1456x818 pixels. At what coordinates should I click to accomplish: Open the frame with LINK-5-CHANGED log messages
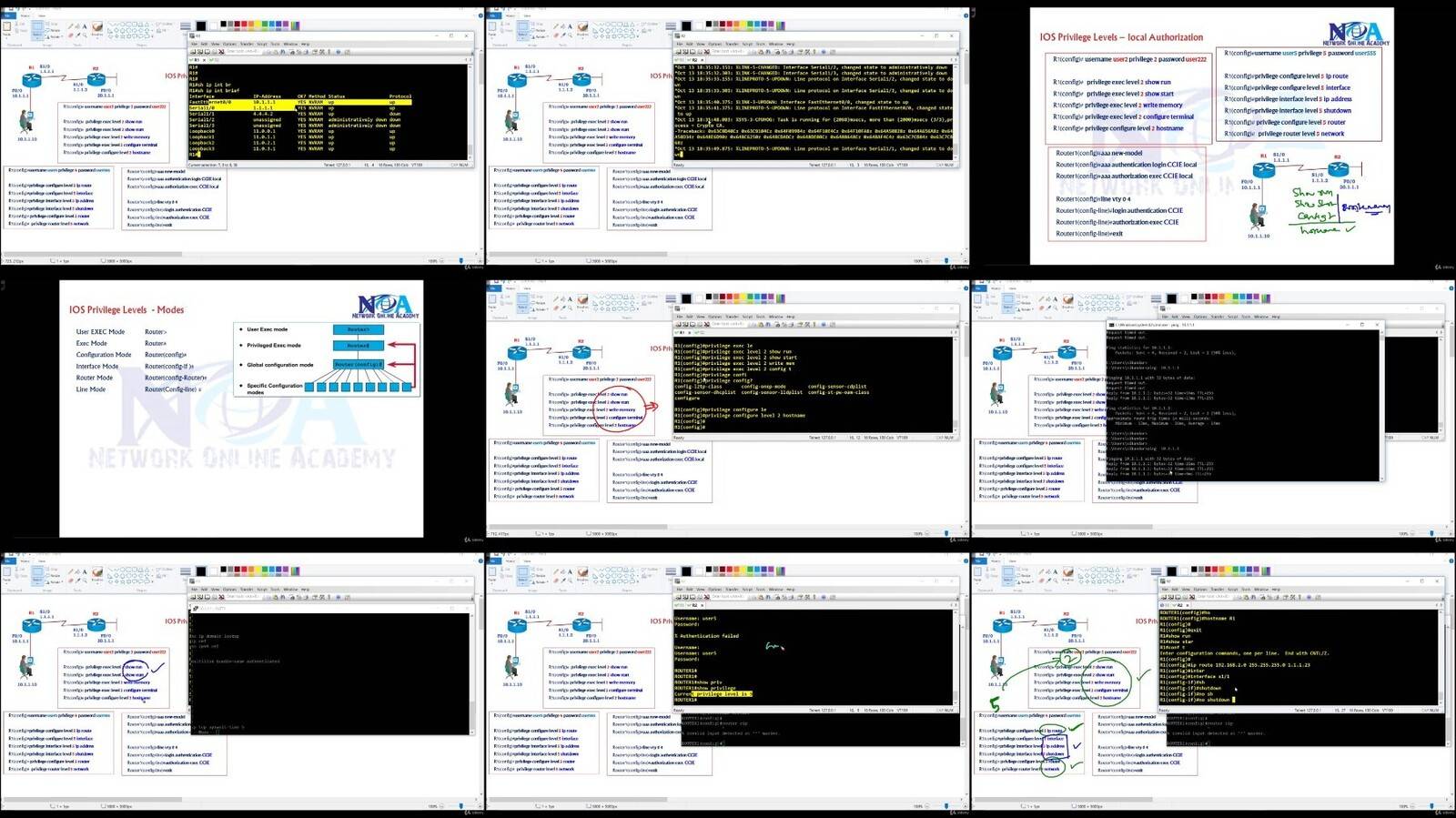coord(728,136)
